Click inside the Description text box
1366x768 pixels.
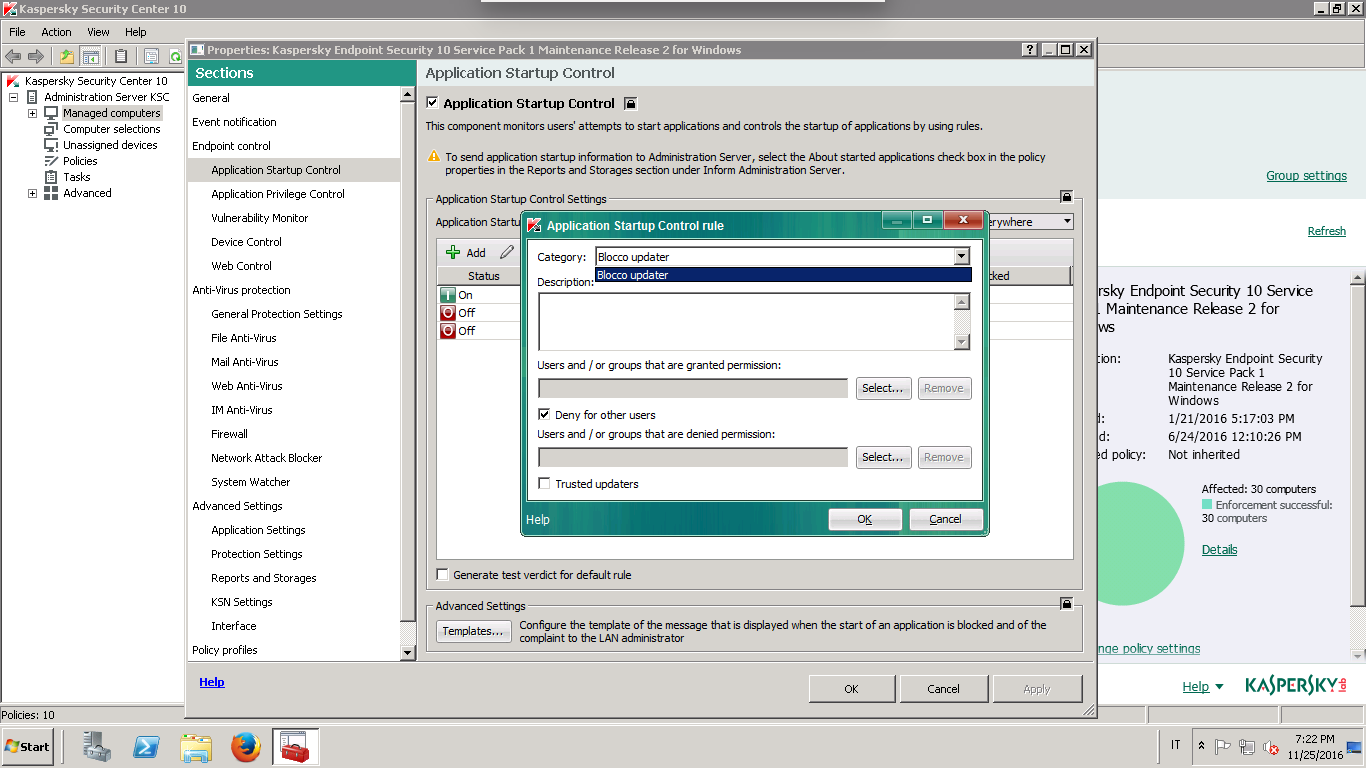745,322
